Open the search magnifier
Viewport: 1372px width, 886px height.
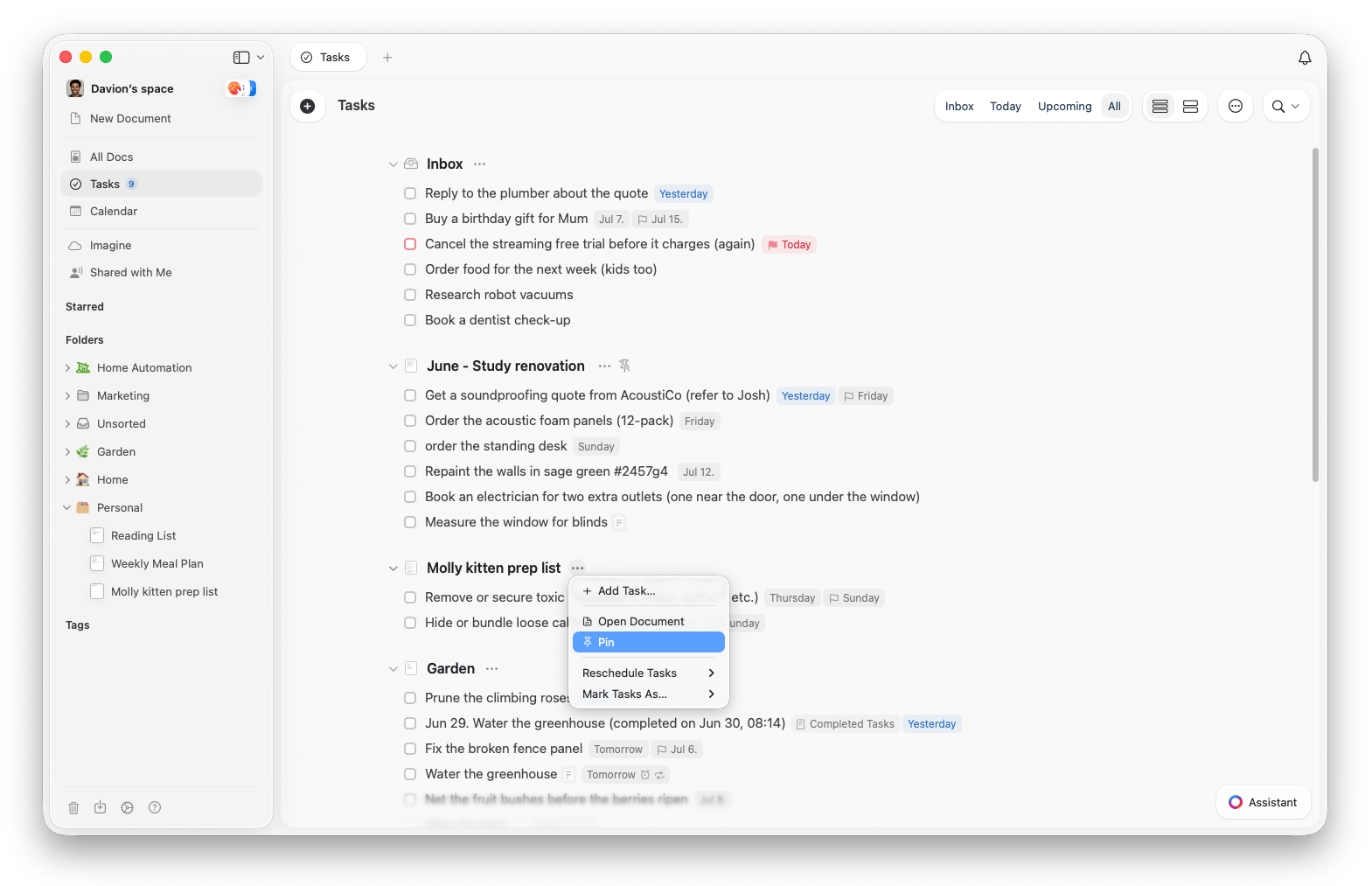pos(1278,107)
